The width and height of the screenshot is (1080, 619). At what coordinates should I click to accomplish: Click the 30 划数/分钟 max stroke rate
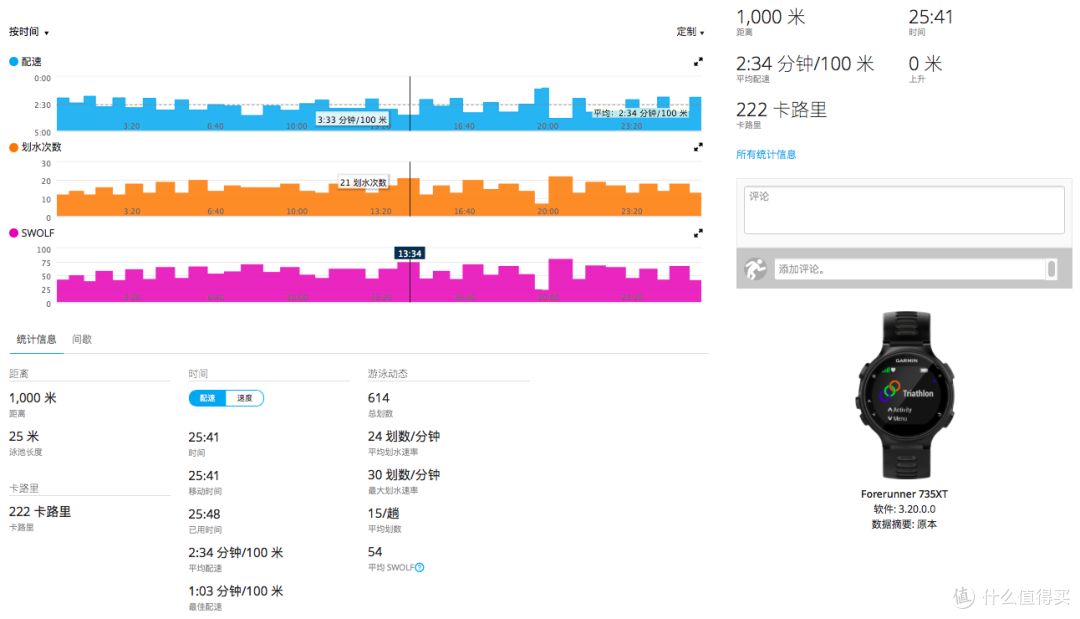tap(404, 475)
